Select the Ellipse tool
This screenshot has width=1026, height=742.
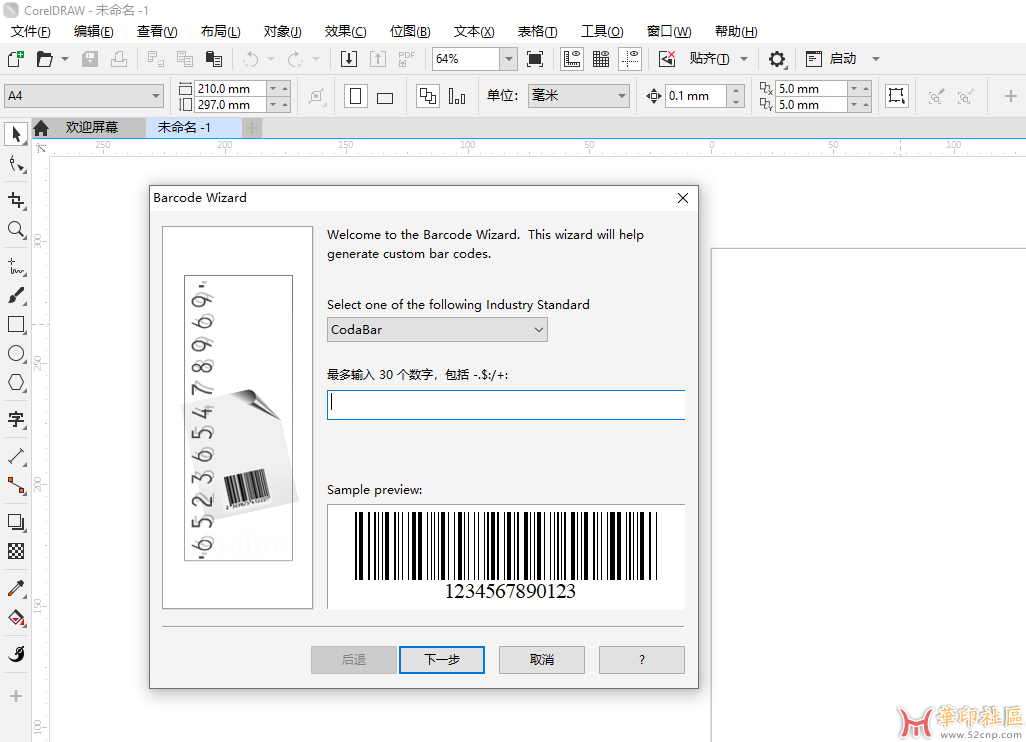pos(16,354)
